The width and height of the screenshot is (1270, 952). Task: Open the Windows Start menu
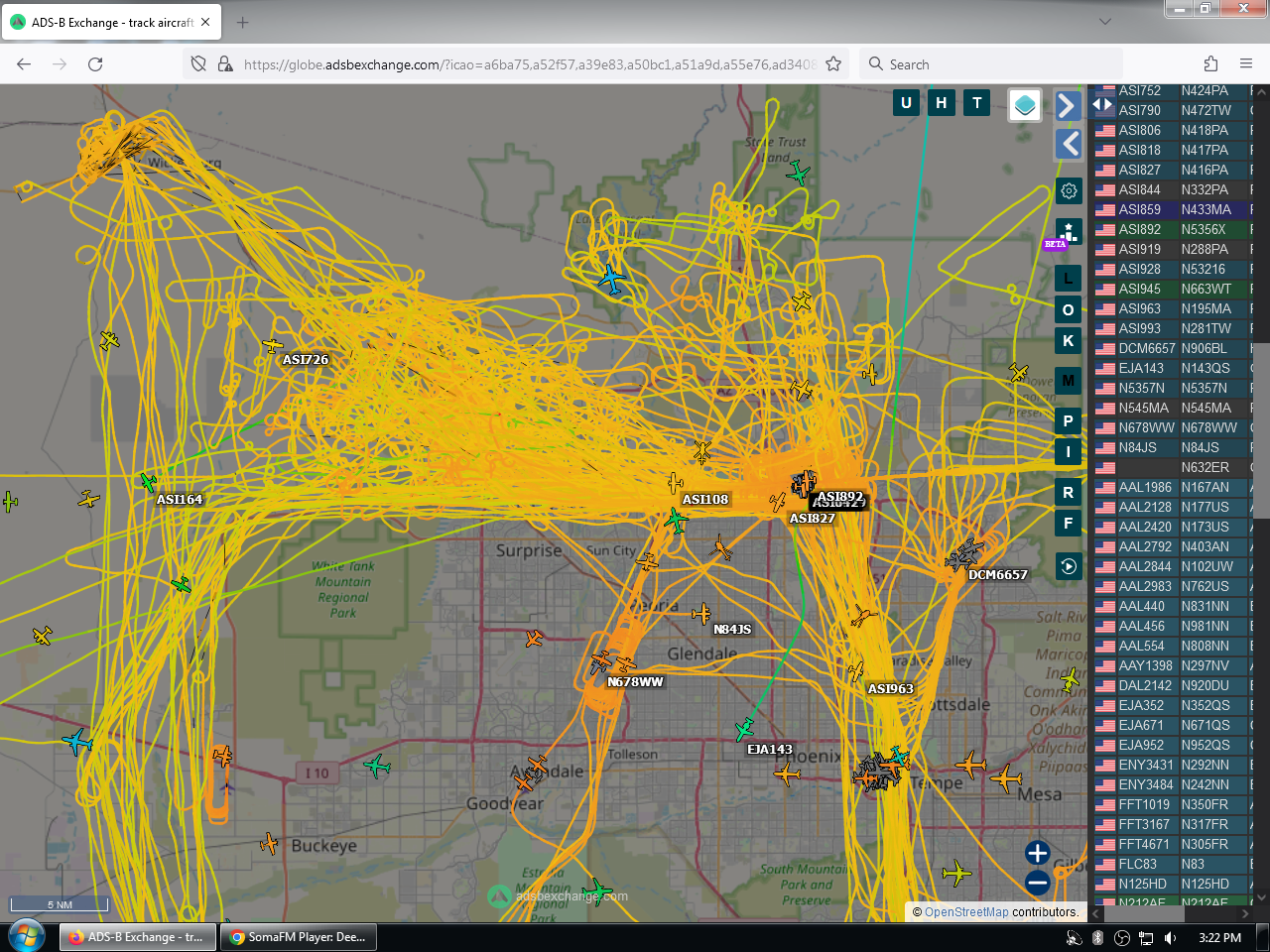[26, 936]
